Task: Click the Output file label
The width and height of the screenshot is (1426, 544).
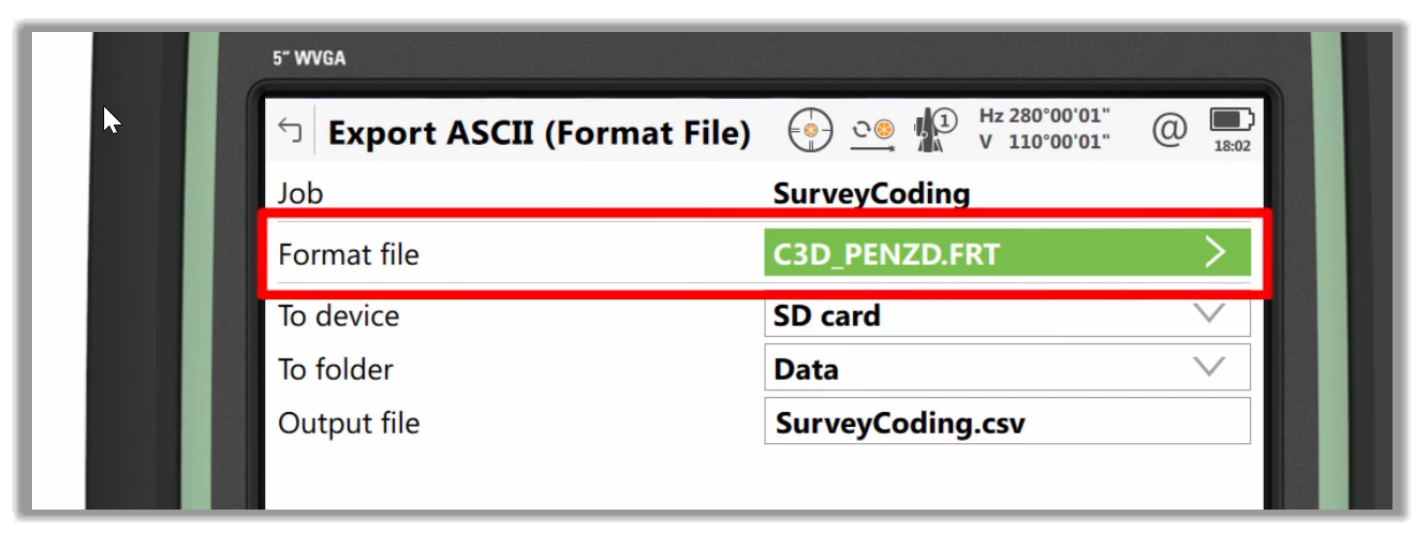Action: click(348, 423)
